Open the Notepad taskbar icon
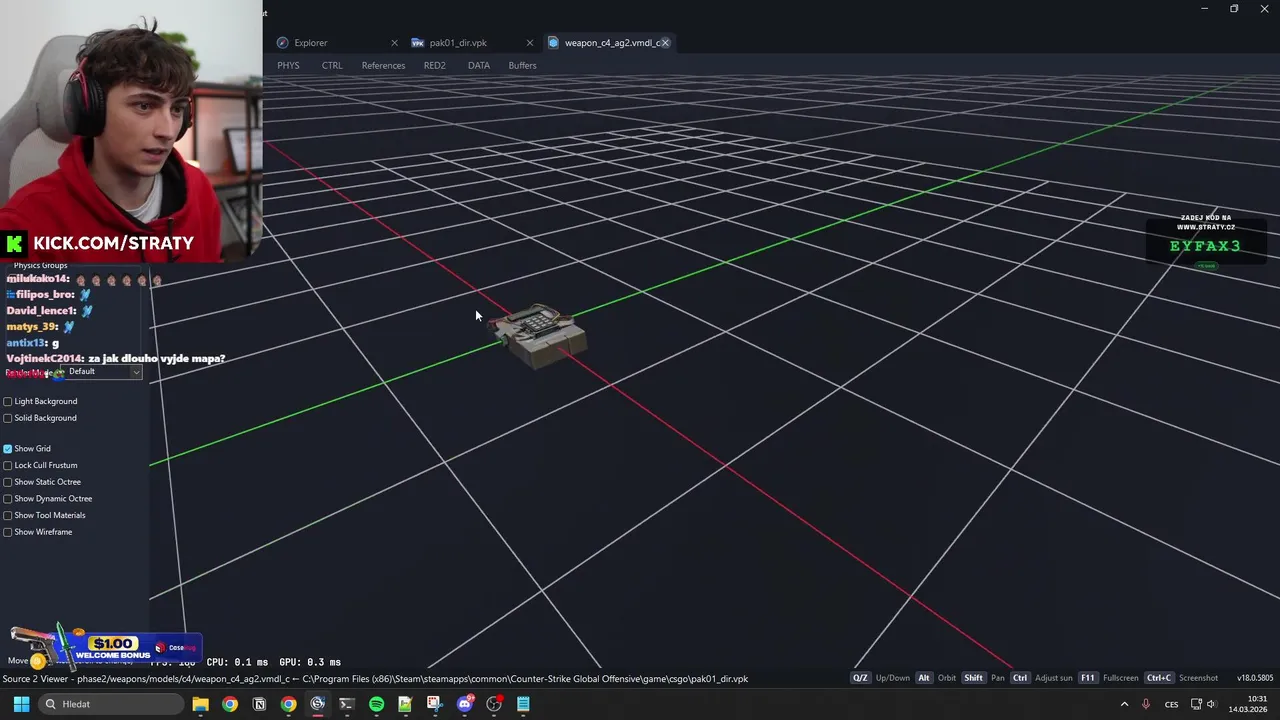This screenshot has width=1280, height=720. pos(523,704)
